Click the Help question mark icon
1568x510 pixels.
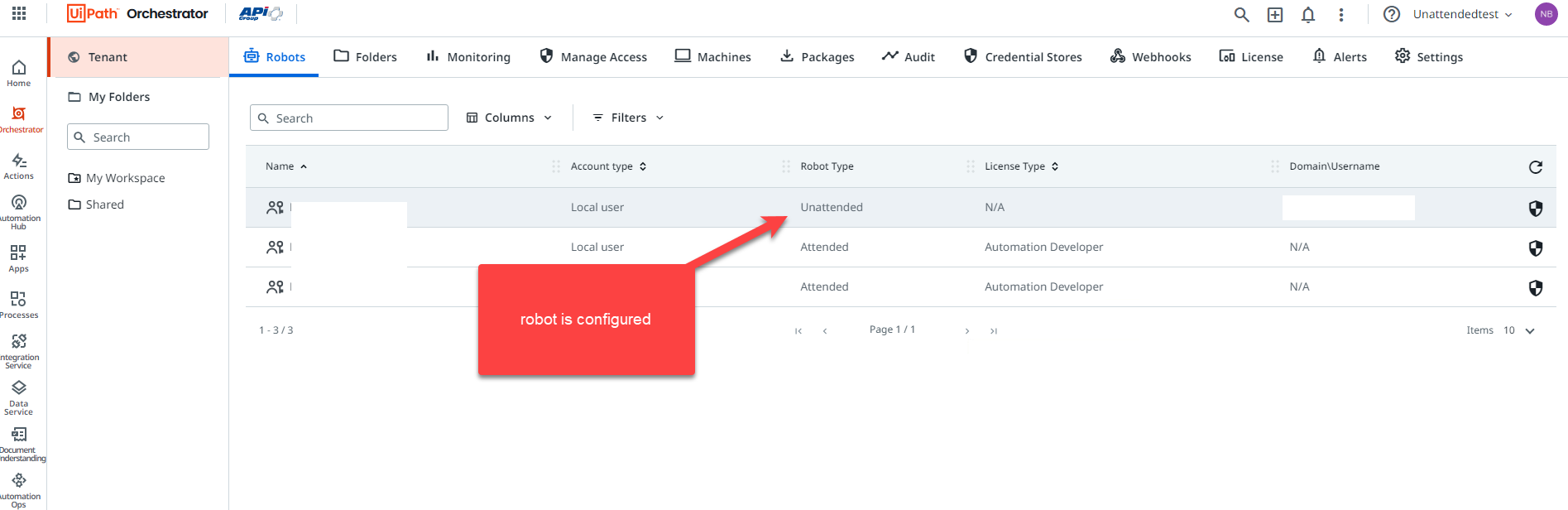pos(1392,15)
